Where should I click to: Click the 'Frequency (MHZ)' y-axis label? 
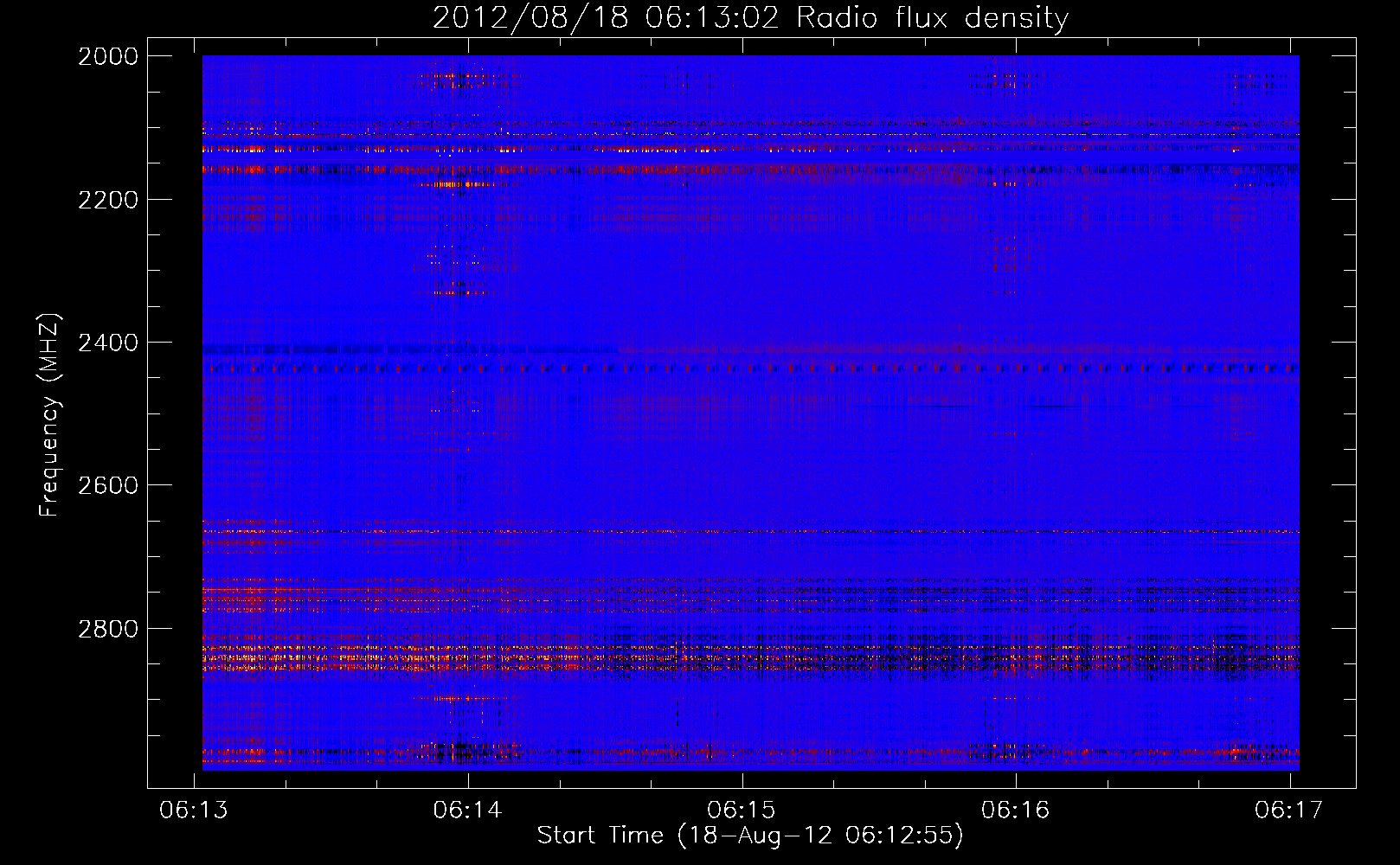50,415
